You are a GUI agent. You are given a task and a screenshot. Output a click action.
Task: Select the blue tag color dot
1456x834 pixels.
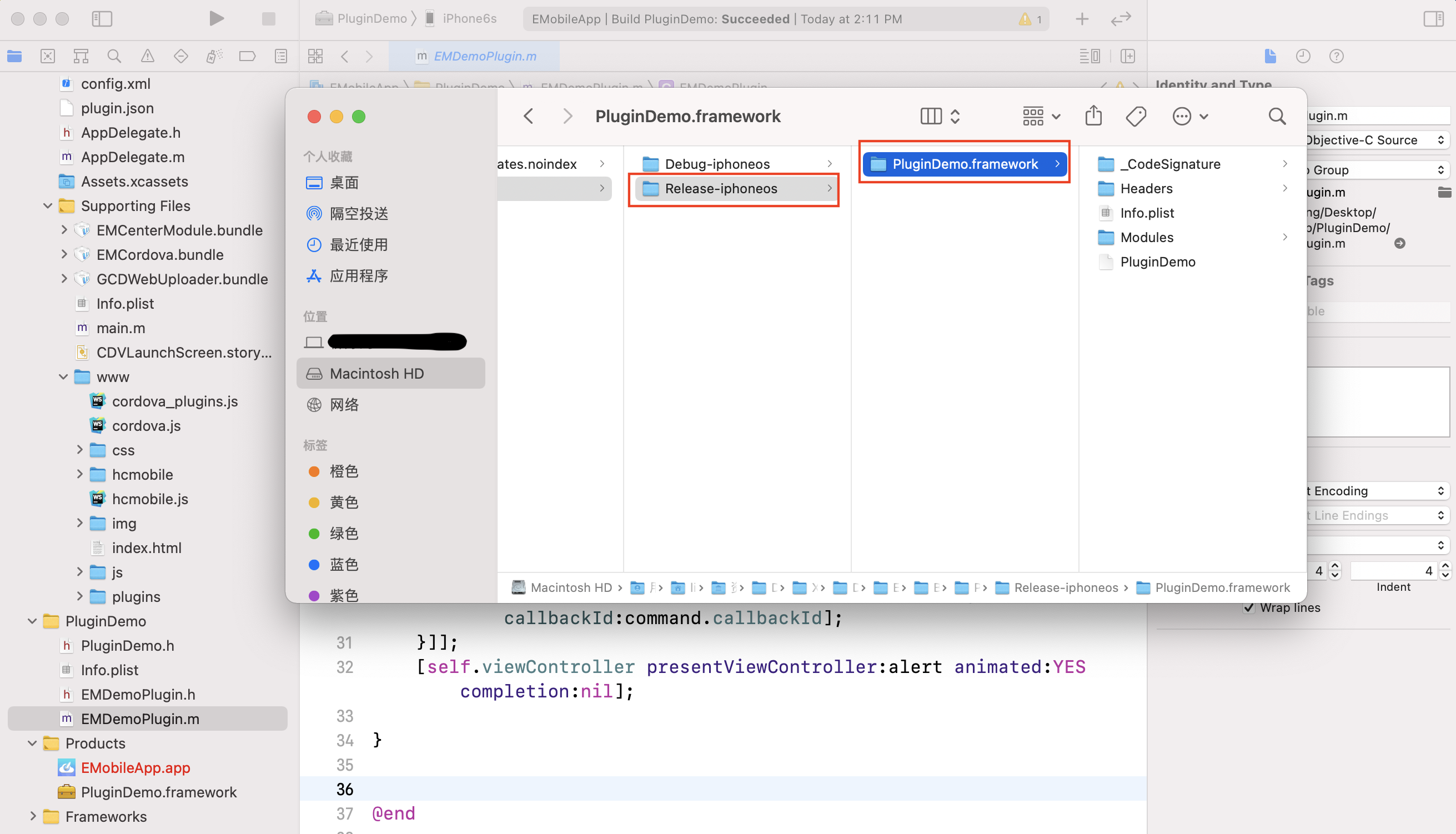click(x=314, y=565)
